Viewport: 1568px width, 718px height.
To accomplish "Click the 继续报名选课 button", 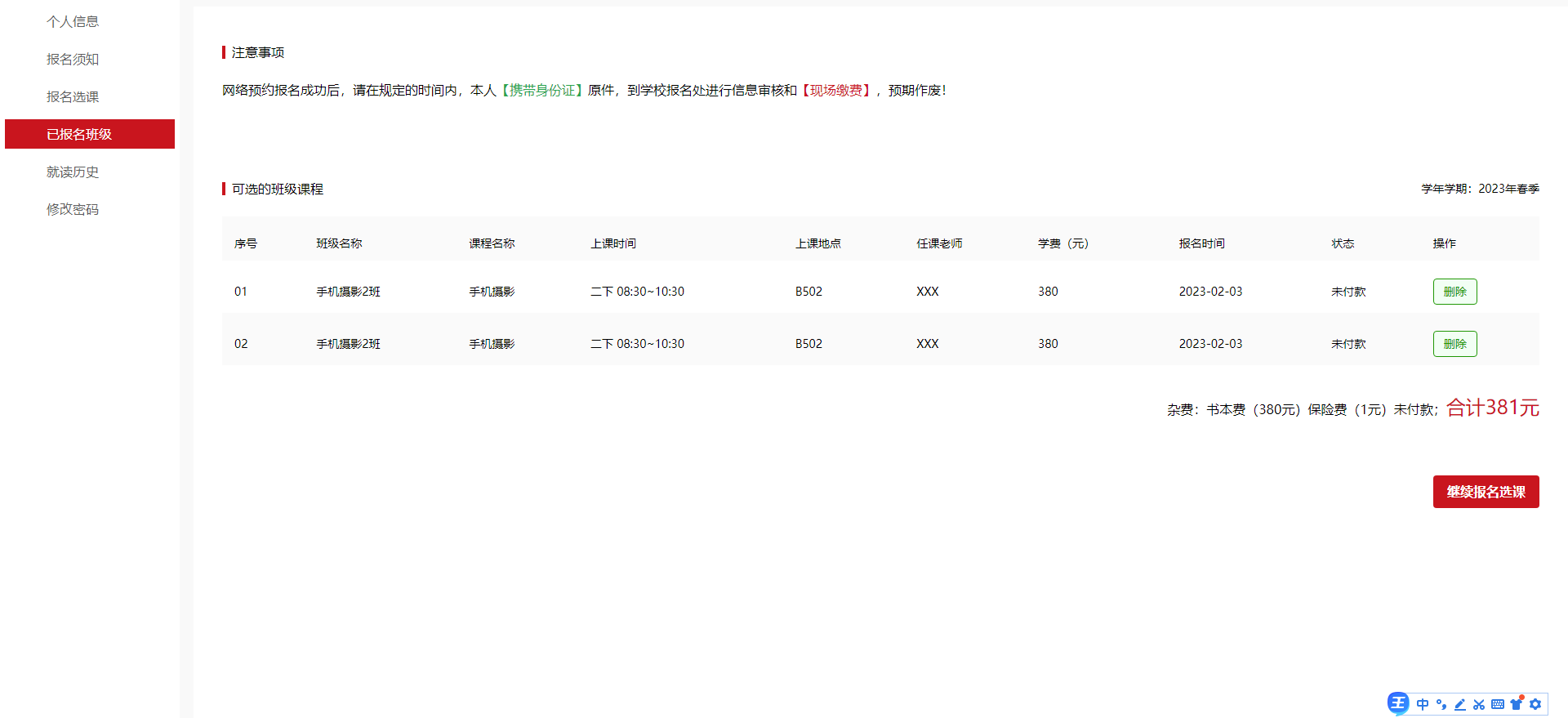I will 1486,492.
